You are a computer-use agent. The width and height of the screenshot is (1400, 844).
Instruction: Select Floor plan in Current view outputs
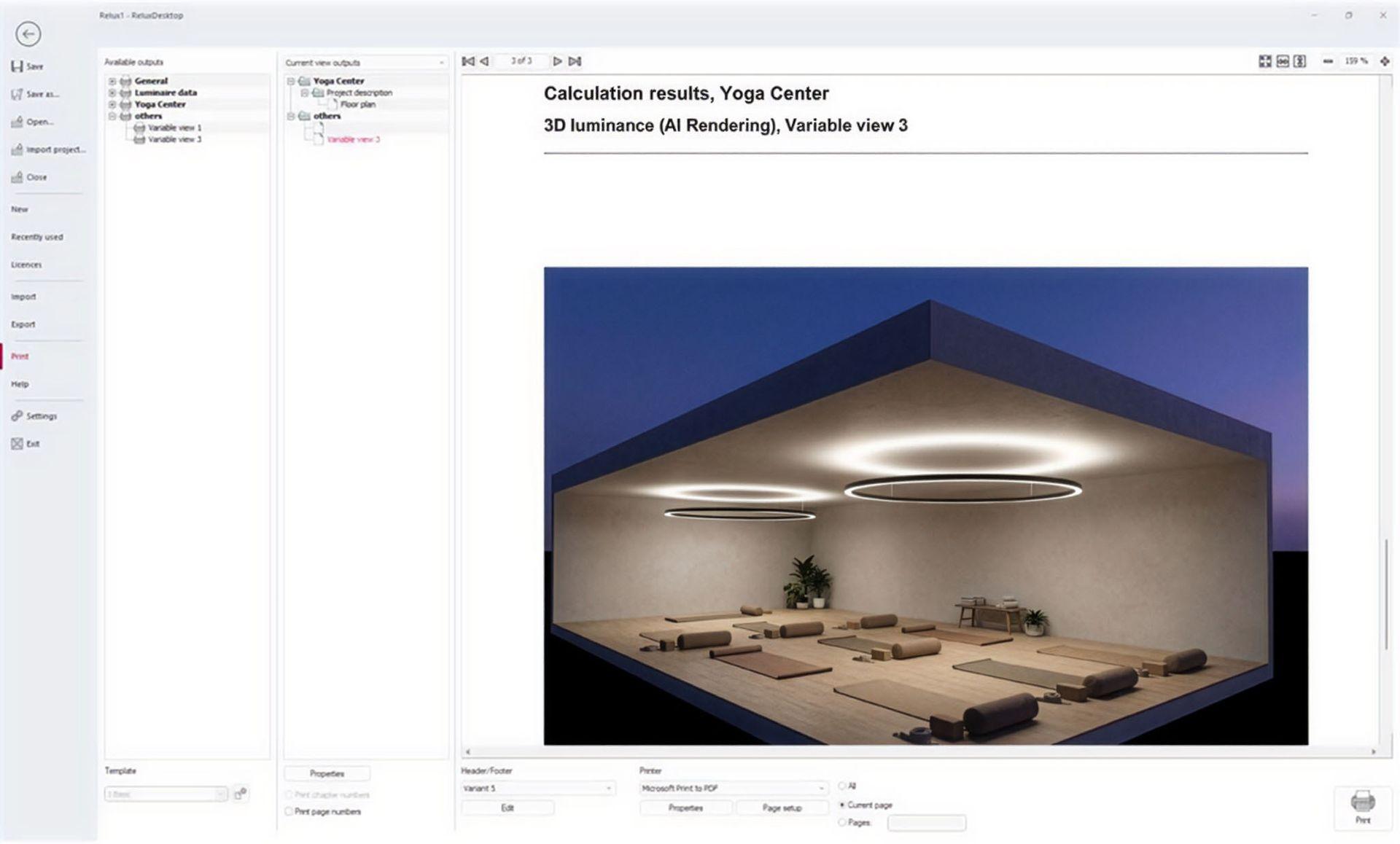(357, 104)
